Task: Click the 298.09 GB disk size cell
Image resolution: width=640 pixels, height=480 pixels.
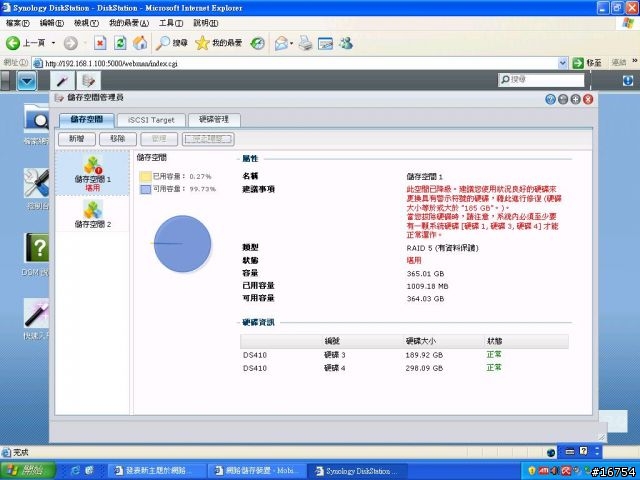Action: [x=424, y=368]
